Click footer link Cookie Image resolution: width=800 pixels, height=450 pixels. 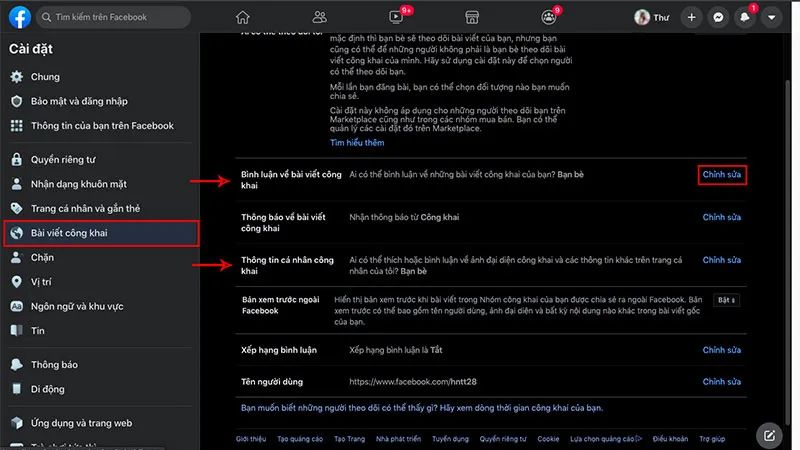(548, 439)
